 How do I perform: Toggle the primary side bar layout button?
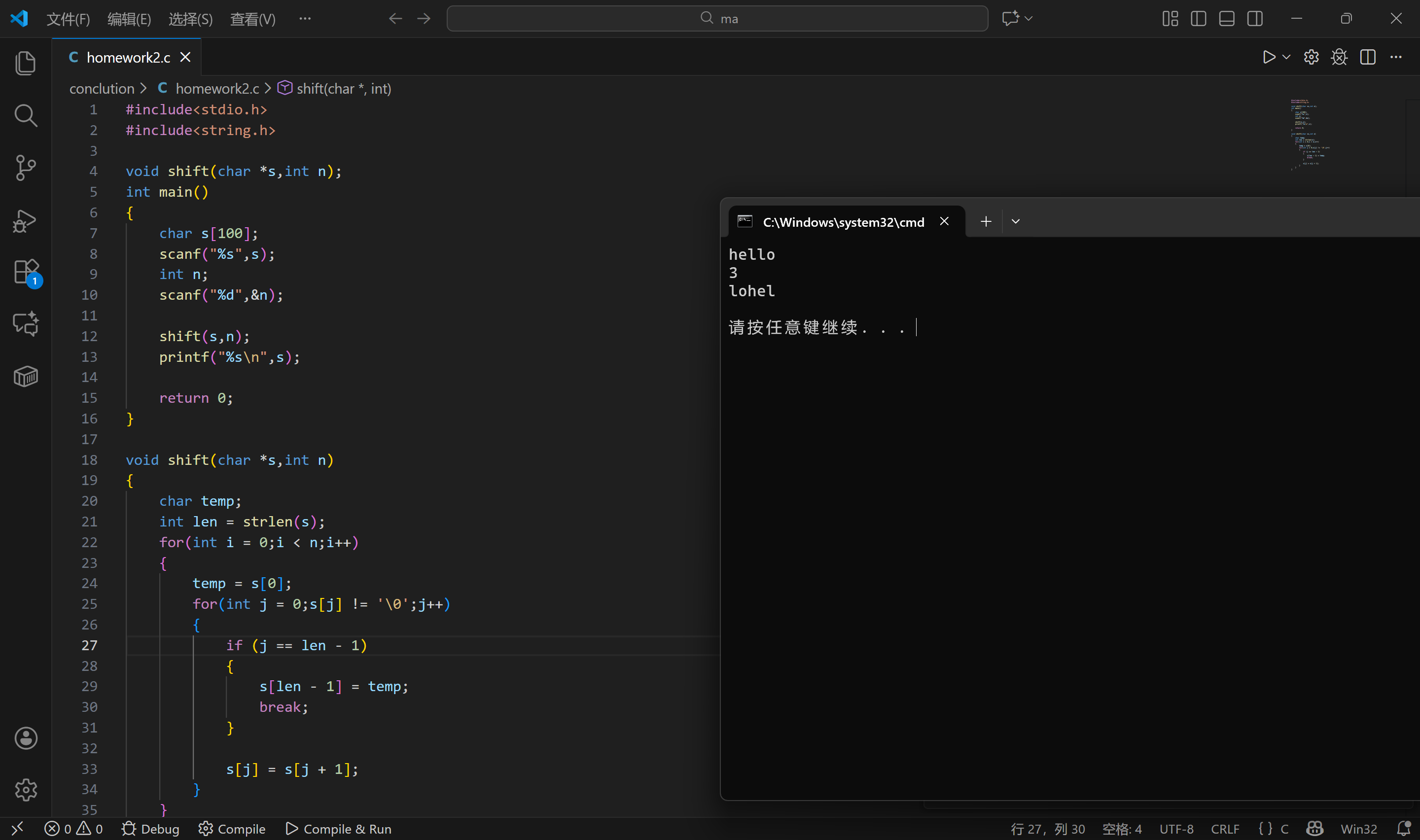[1198, 19]
